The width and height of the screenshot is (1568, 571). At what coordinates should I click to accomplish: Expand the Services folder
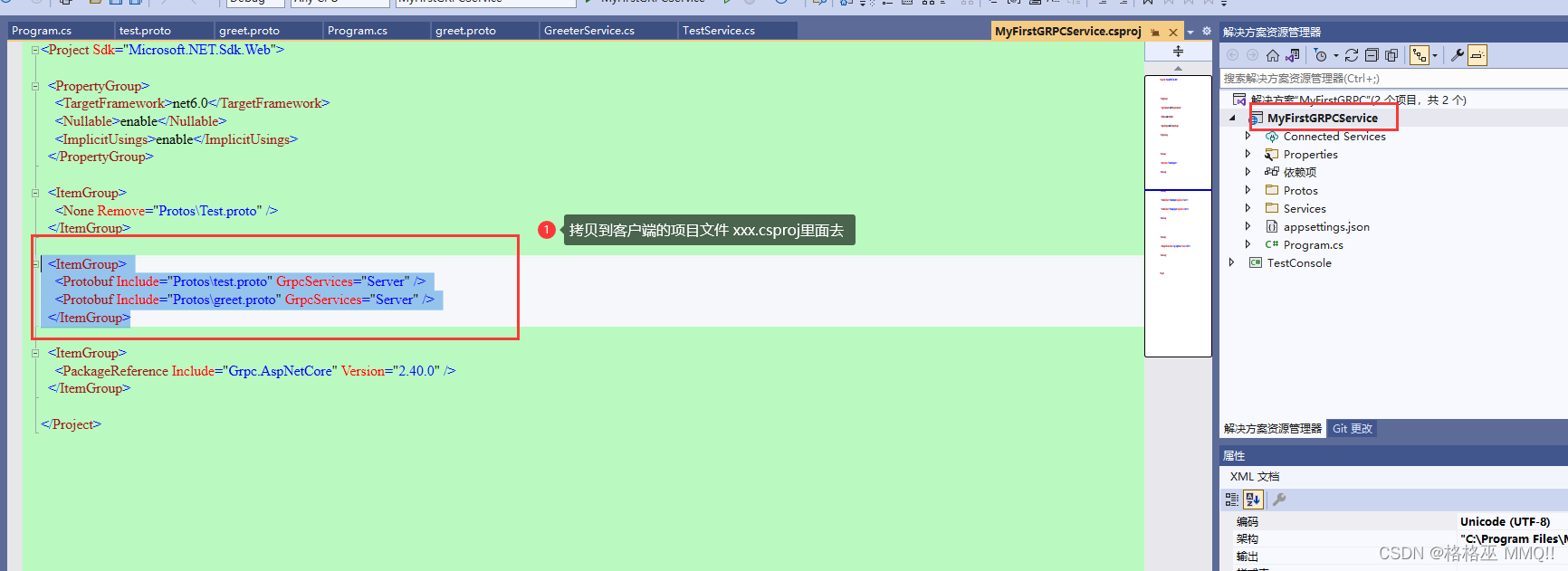1248,208
